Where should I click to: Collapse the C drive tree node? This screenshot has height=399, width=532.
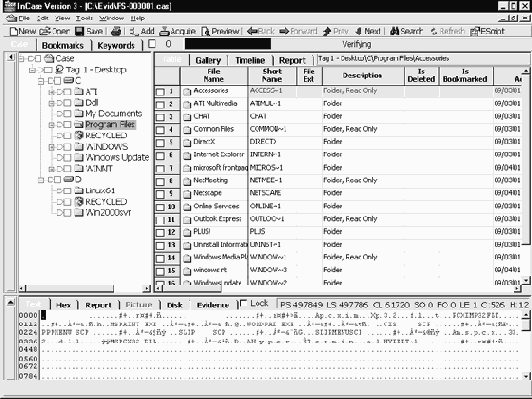pyautogui.click(x=41, y=81)
